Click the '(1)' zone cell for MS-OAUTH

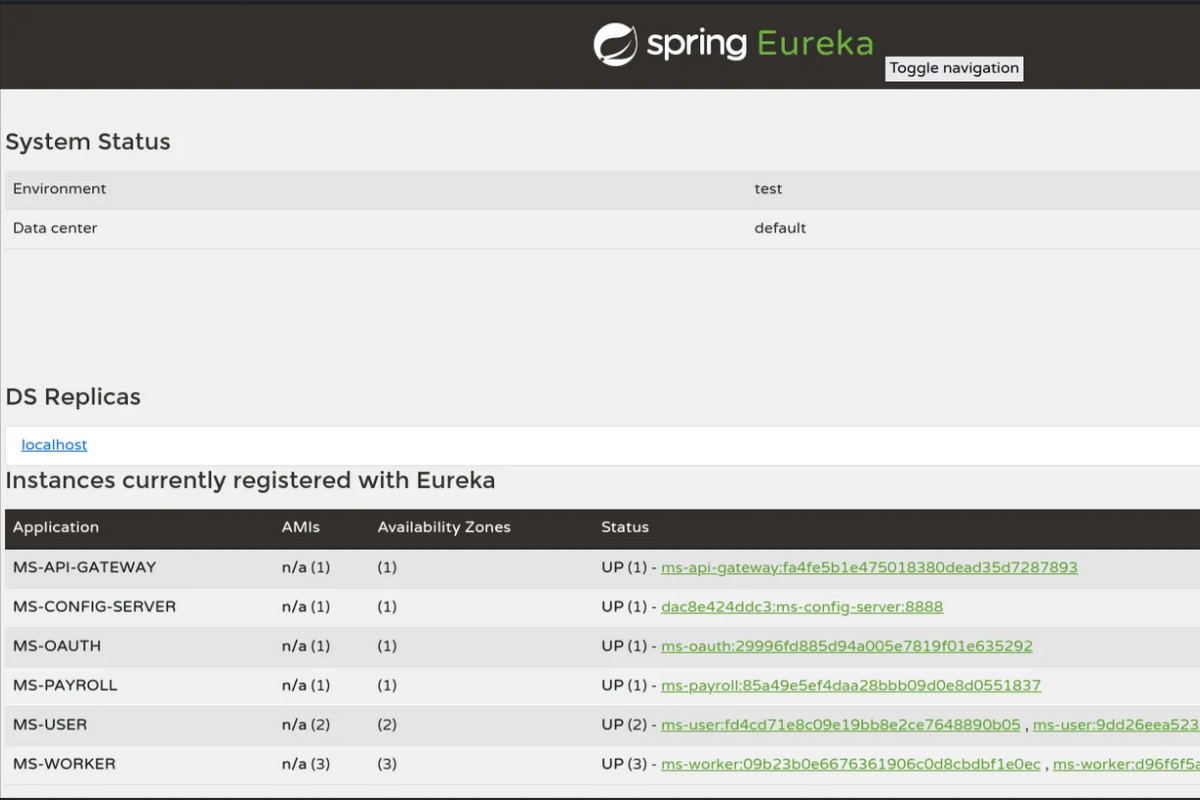[x=387, y=646]
